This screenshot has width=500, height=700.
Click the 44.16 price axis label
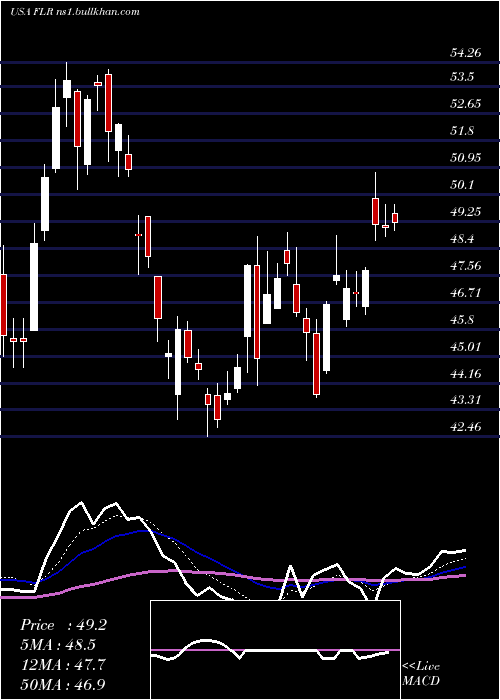coord(466,373)
